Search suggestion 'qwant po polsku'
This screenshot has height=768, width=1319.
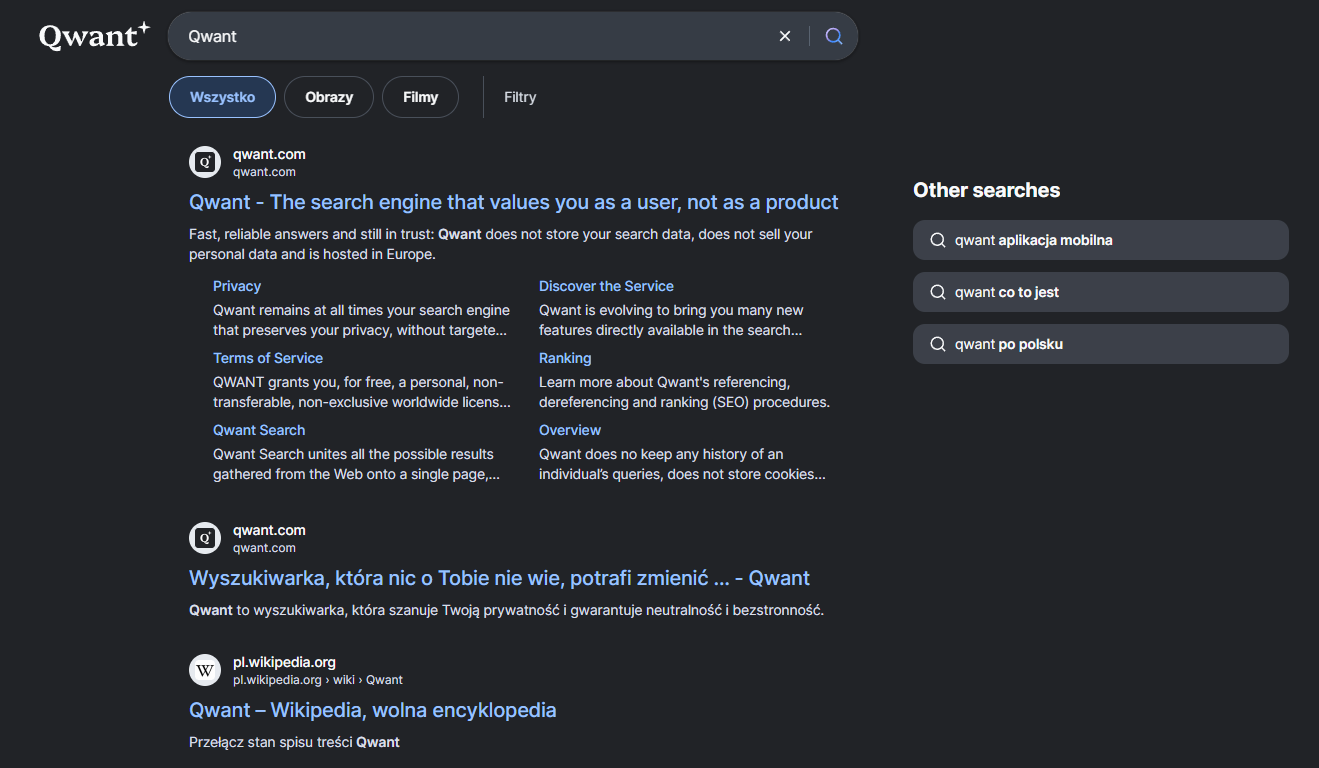1101,344
